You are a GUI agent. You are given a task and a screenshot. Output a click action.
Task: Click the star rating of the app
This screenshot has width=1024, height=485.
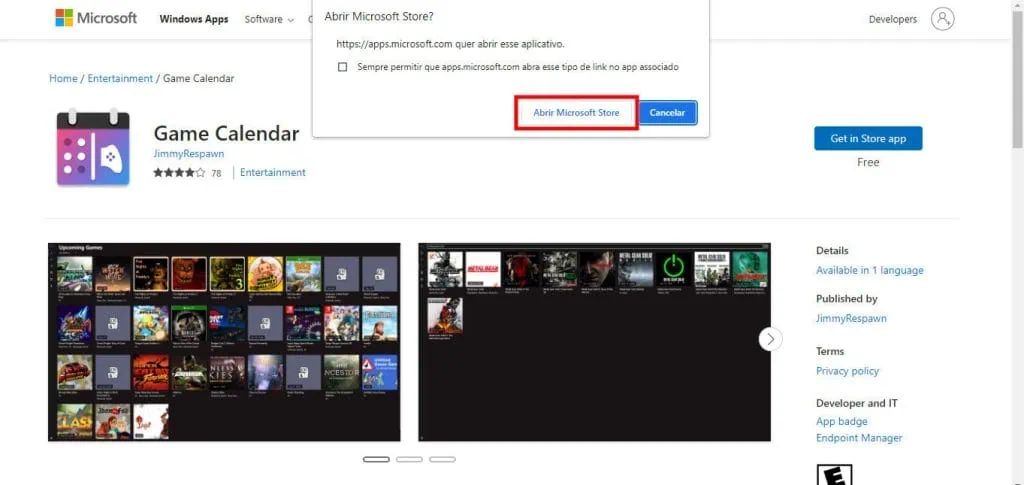click(x=179, y=173)
